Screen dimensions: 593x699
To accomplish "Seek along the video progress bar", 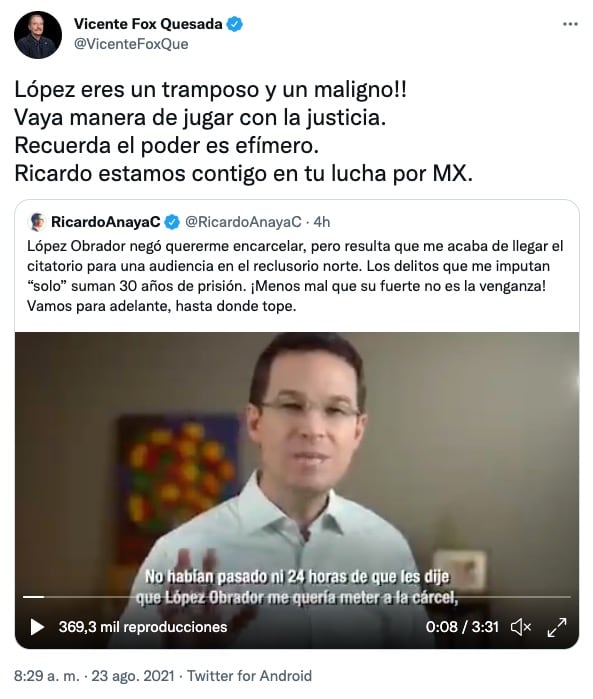I will coord(296,596).
